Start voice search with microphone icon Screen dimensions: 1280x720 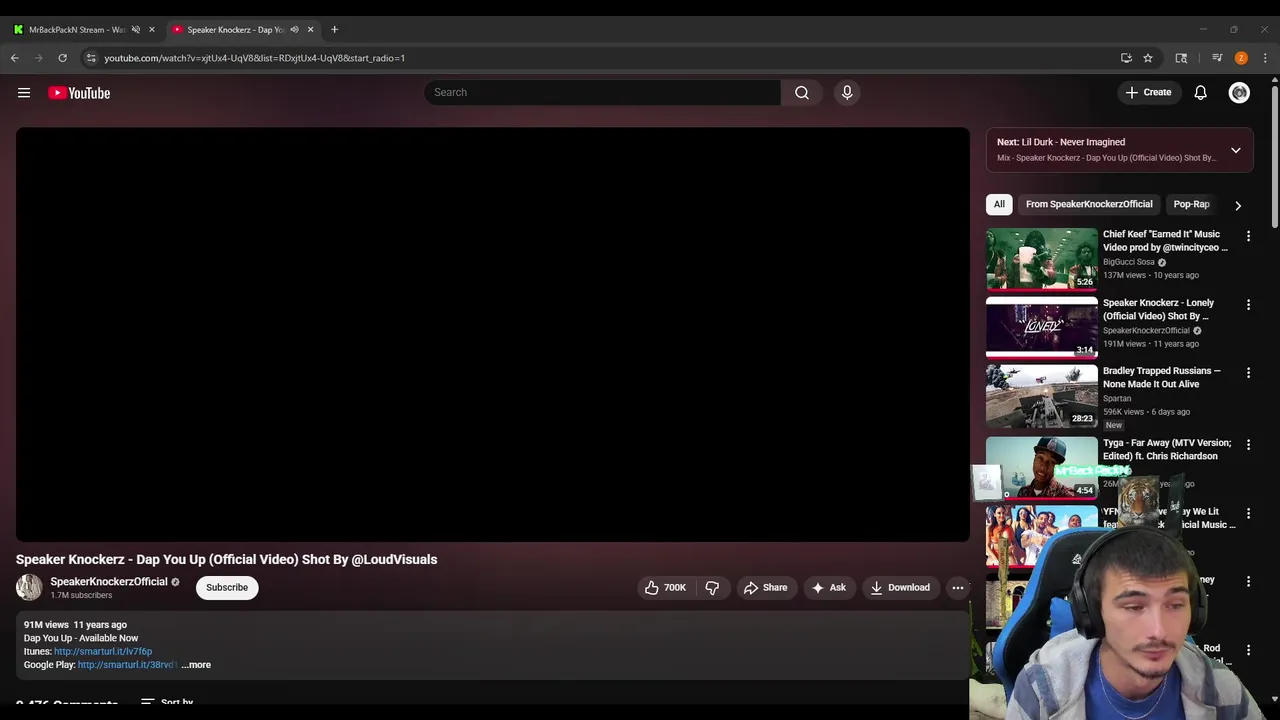(847, 92)
